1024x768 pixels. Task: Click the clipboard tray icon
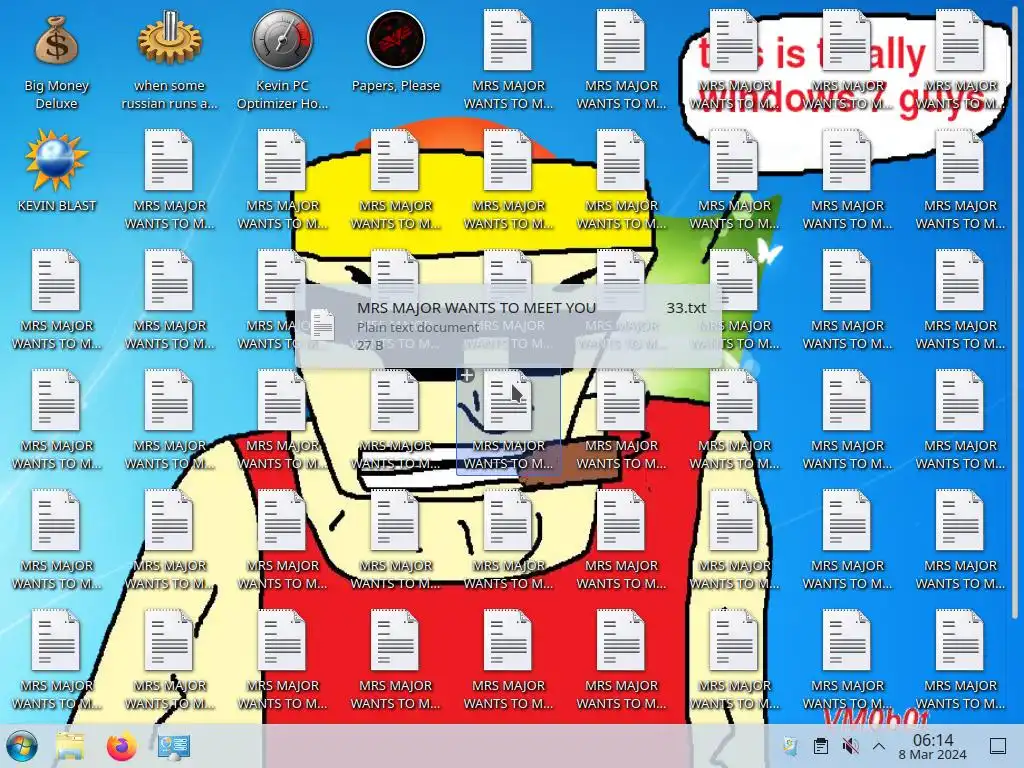point(821,746)
